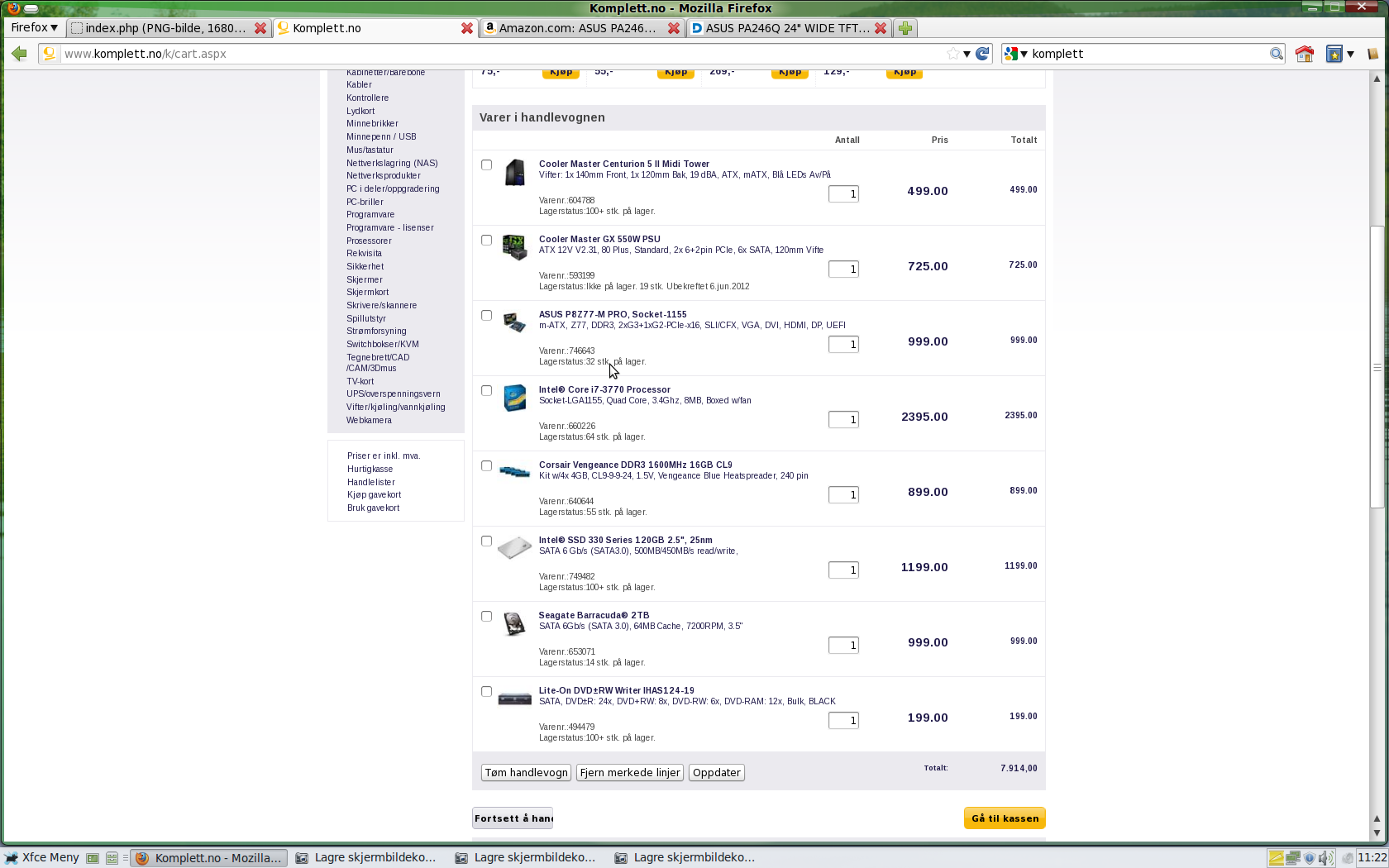Open the home page icon

(x=1305, y=54)
